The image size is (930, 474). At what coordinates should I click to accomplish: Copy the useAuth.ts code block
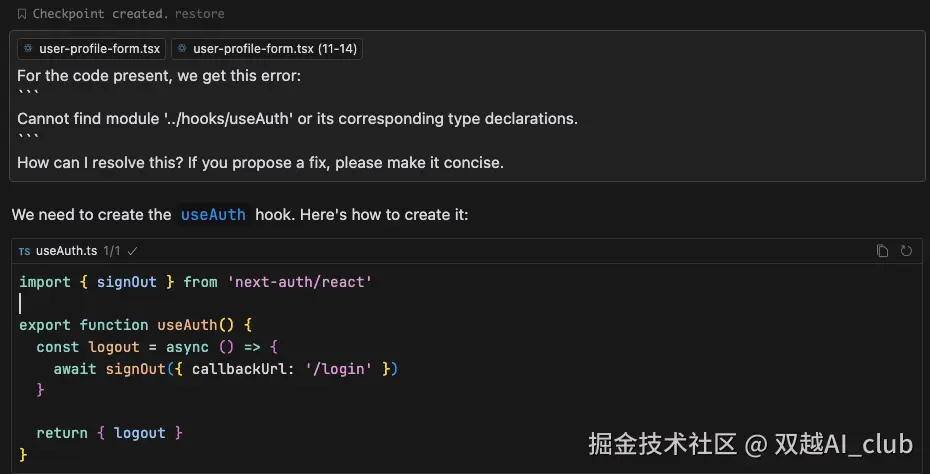point(882,251)
